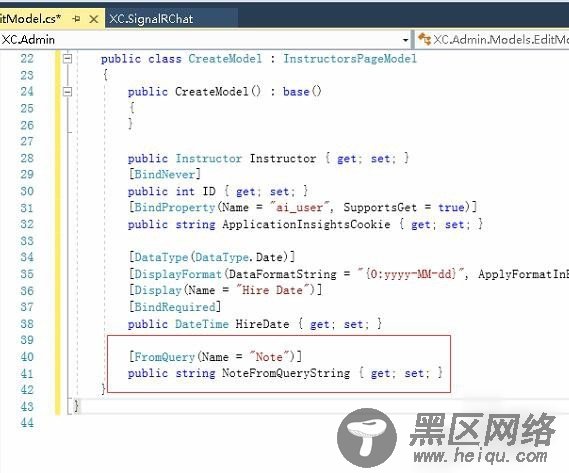
Task: Place cursor in NoteFromQueryString property name
Action: 286,374
